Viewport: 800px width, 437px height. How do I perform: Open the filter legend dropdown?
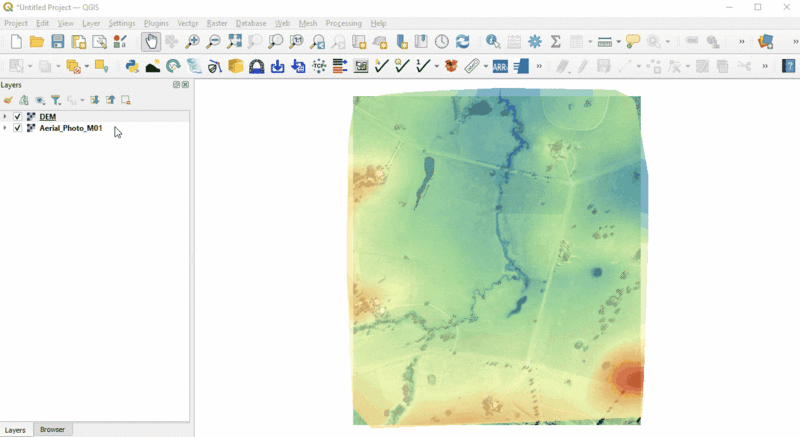[57, 100]
